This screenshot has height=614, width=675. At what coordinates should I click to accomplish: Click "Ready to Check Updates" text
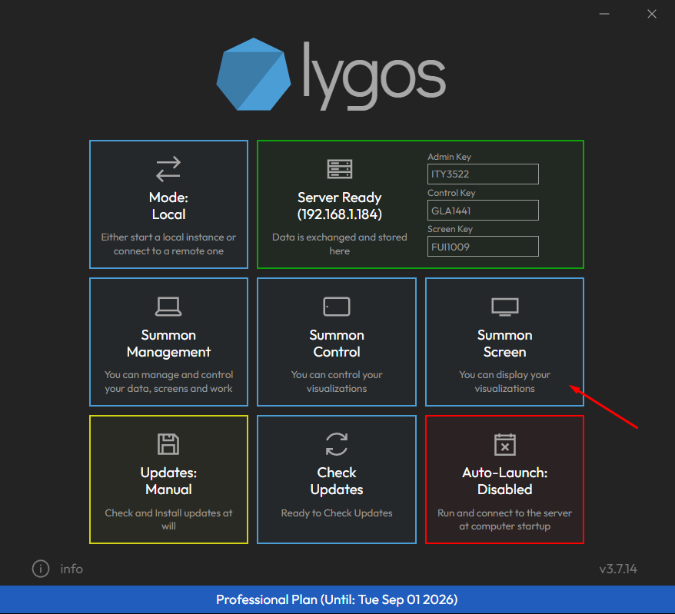pyautogui.click(x=337, y=513)
